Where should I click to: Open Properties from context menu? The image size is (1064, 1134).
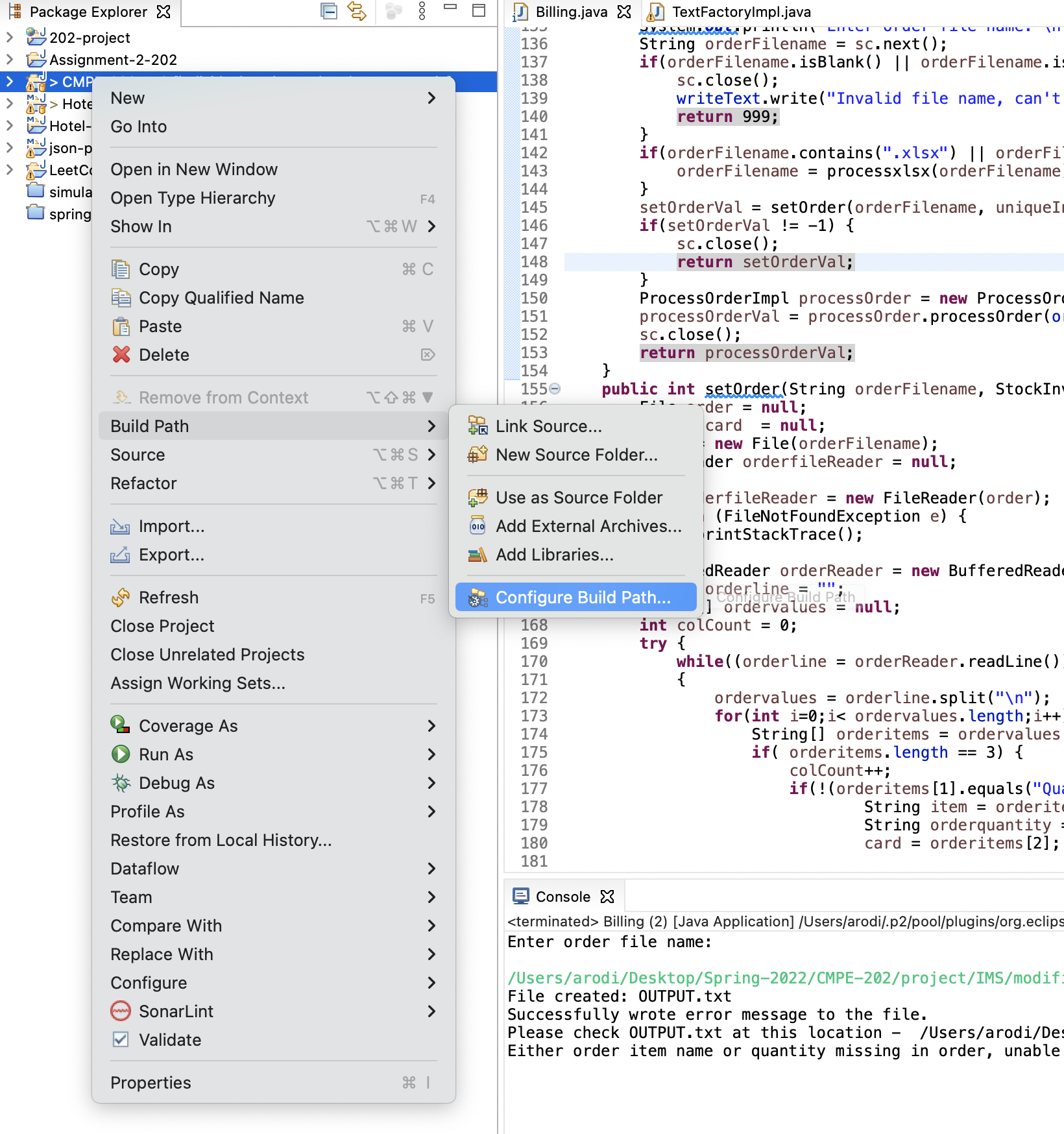(273, 1083)
